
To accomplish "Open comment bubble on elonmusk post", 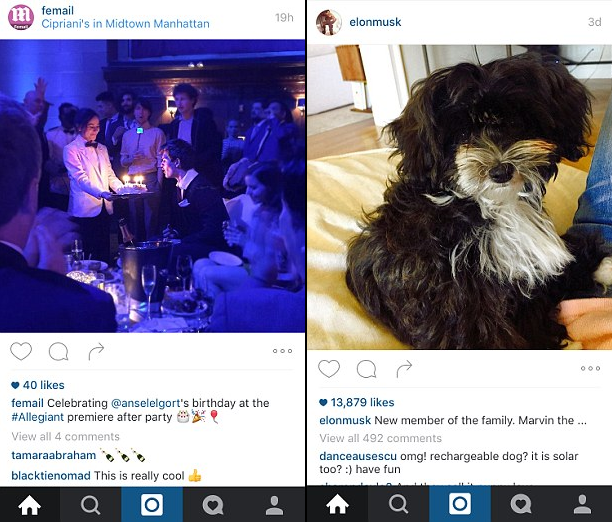I will 366,369.
